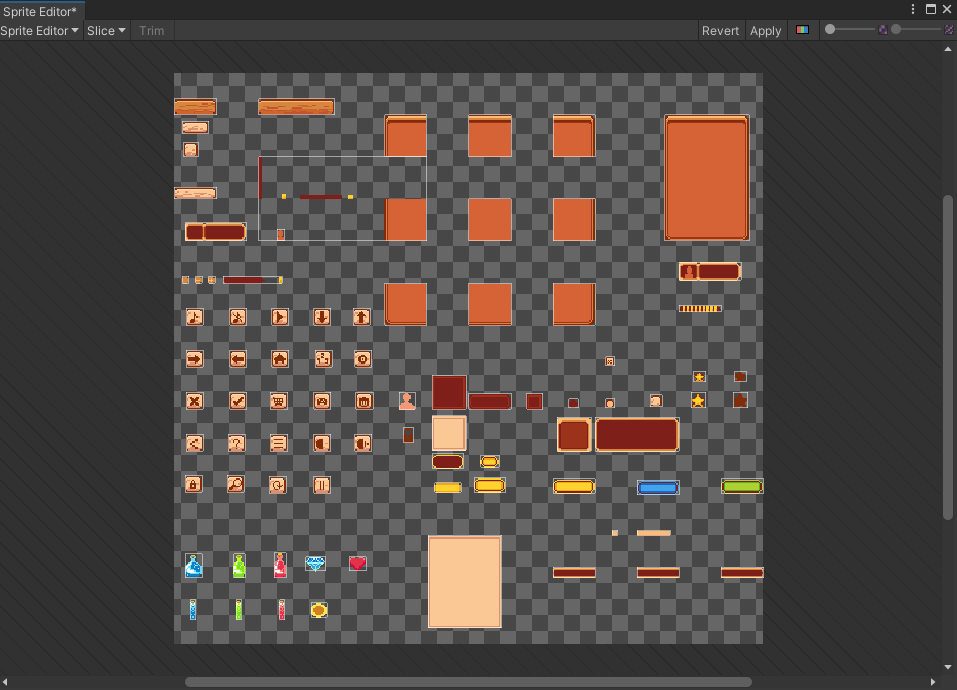The width and height of the screenshot is (957, 690).
Task: Select the right arrow icon sprite
Action: [x=195, y=359]
